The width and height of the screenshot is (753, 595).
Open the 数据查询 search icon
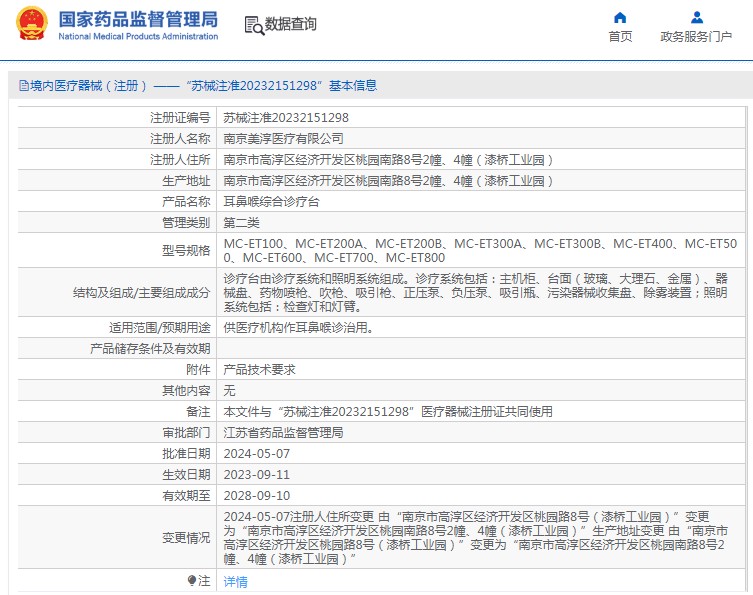coord(254,25)
